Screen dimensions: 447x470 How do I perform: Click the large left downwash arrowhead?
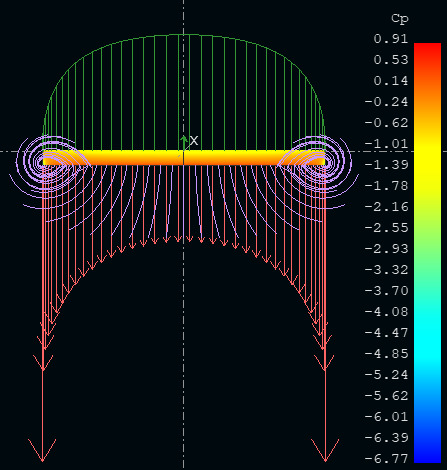coord(42,450)
